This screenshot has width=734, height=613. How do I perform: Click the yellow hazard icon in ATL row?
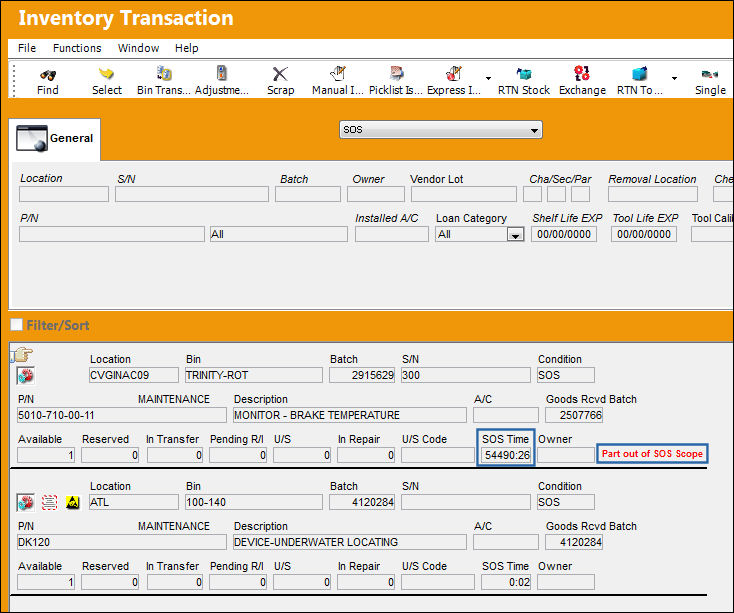click(x=73, y=503)
